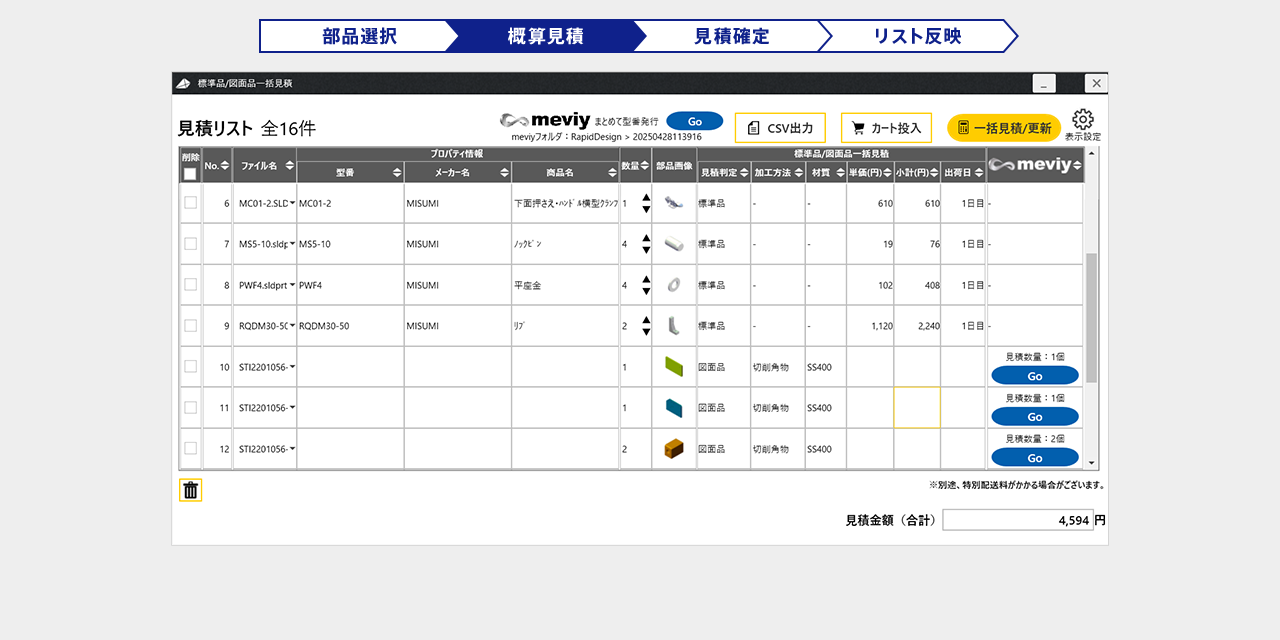Expand the MC01-2.SLD file name dropdown

click(x=292, y=203)
